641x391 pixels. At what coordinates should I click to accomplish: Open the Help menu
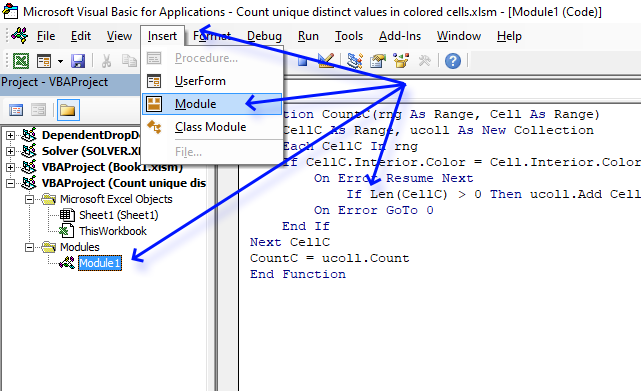click(509, 36)
